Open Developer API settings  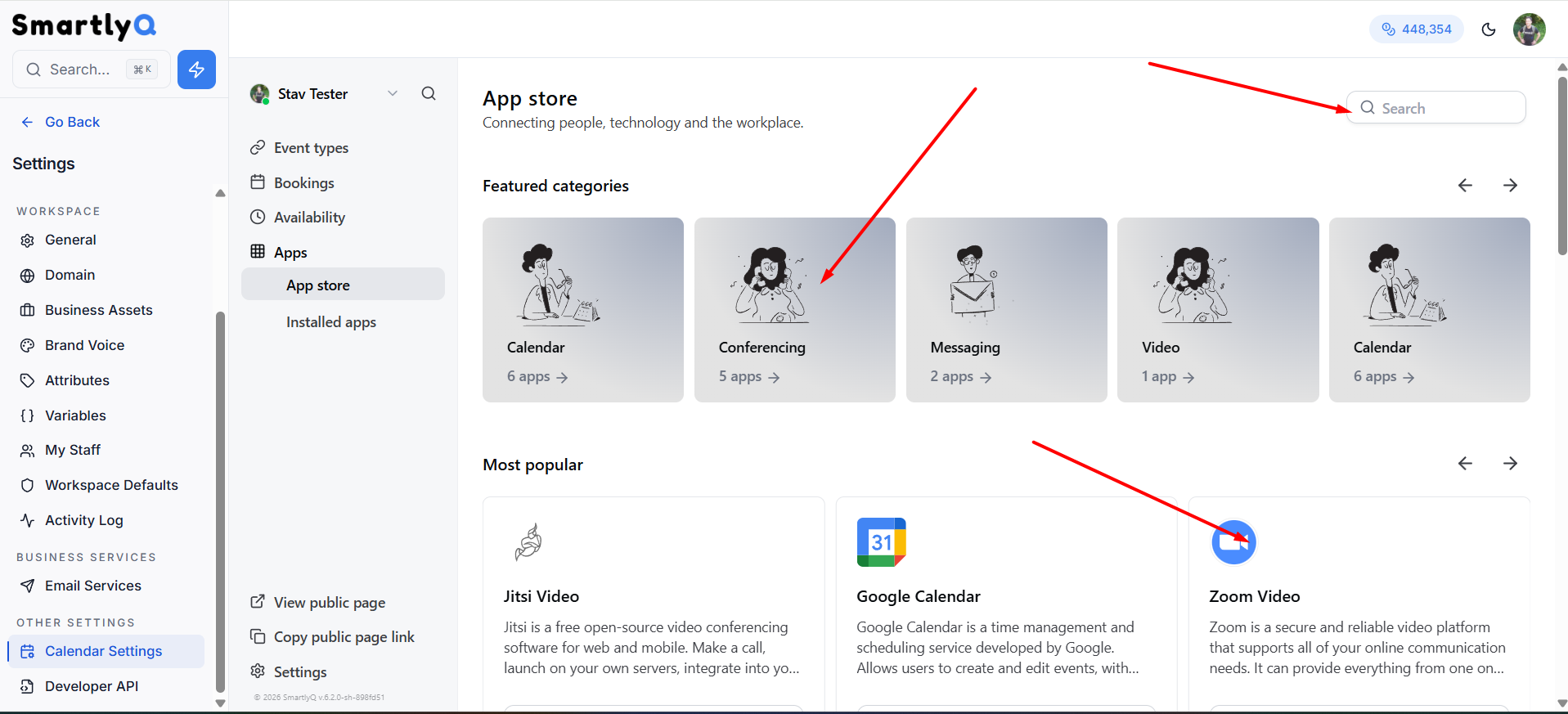(91, 686)
